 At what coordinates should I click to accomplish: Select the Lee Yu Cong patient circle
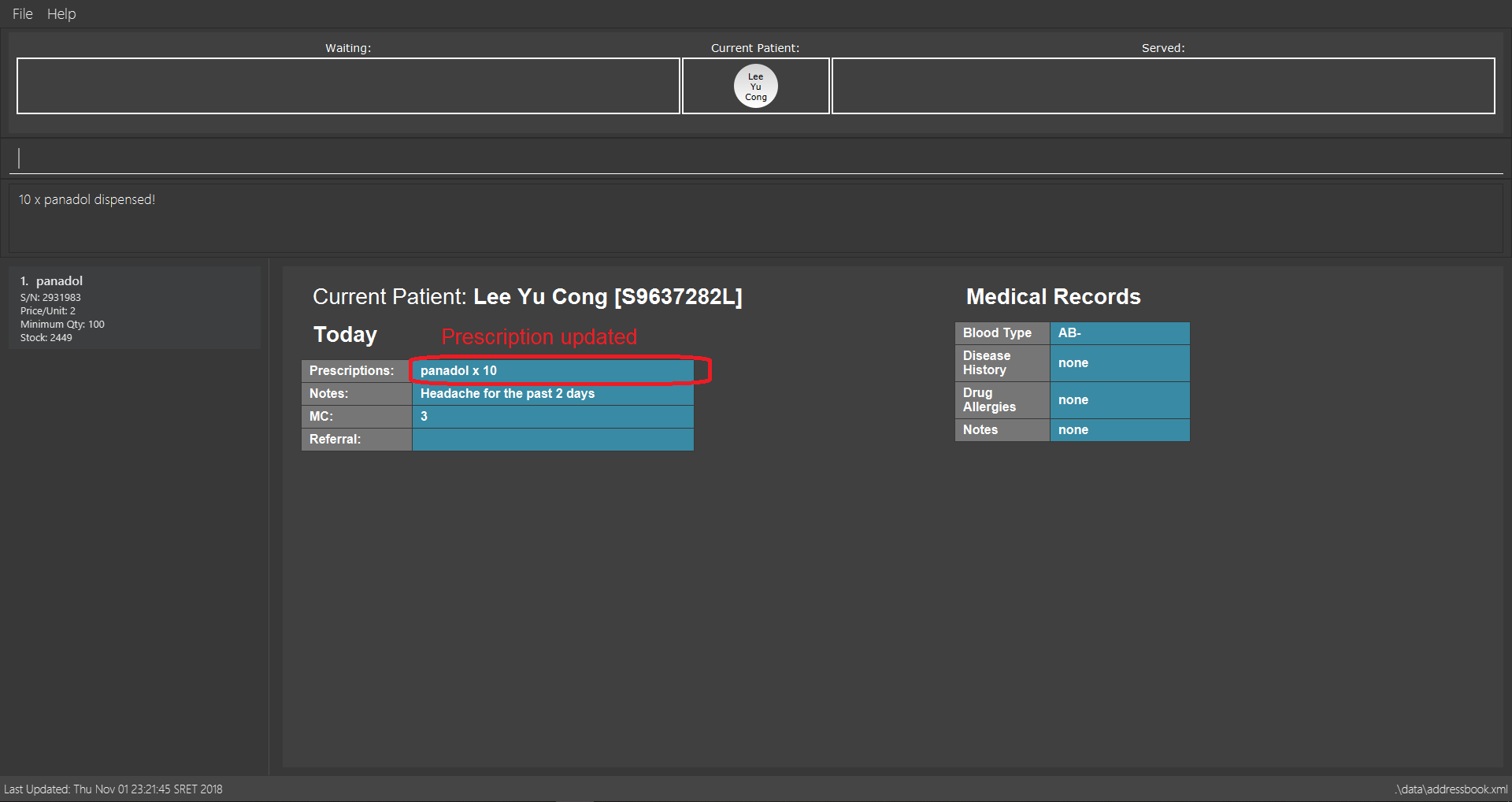click(x=756, y=86)
